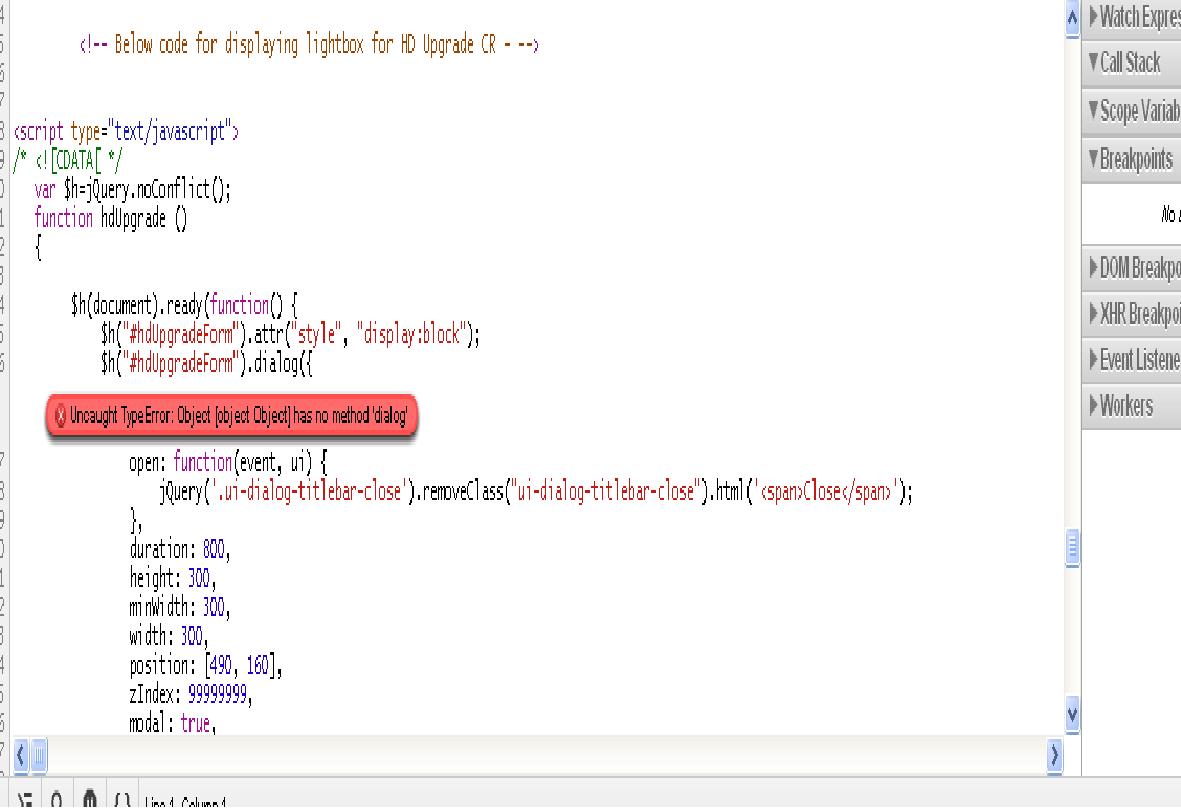Click horizontal scrollbar right arrow
This screenshot has width=1181, height=809.
(1054, 754)
